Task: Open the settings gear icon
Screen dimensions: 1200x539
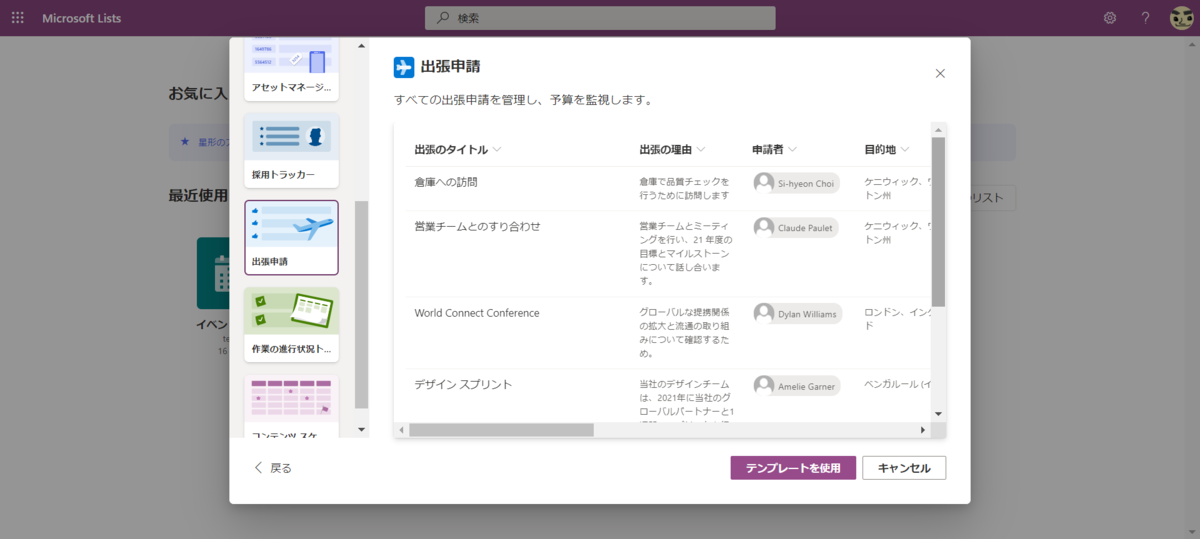Action: (1110, 18)
